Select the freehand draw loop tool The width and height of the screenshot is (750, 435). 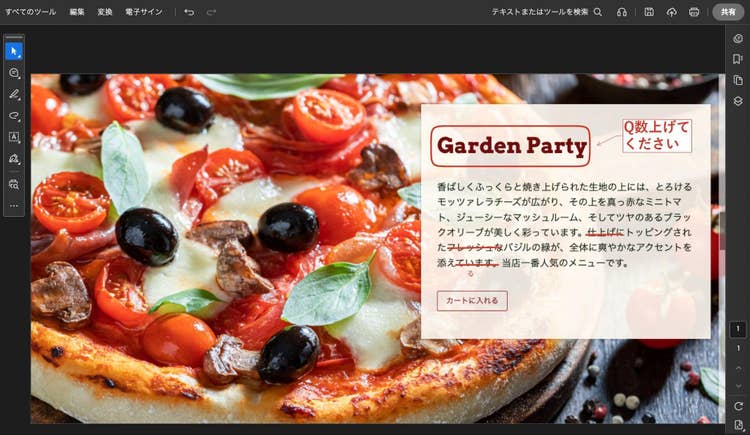tap(14, 116)
